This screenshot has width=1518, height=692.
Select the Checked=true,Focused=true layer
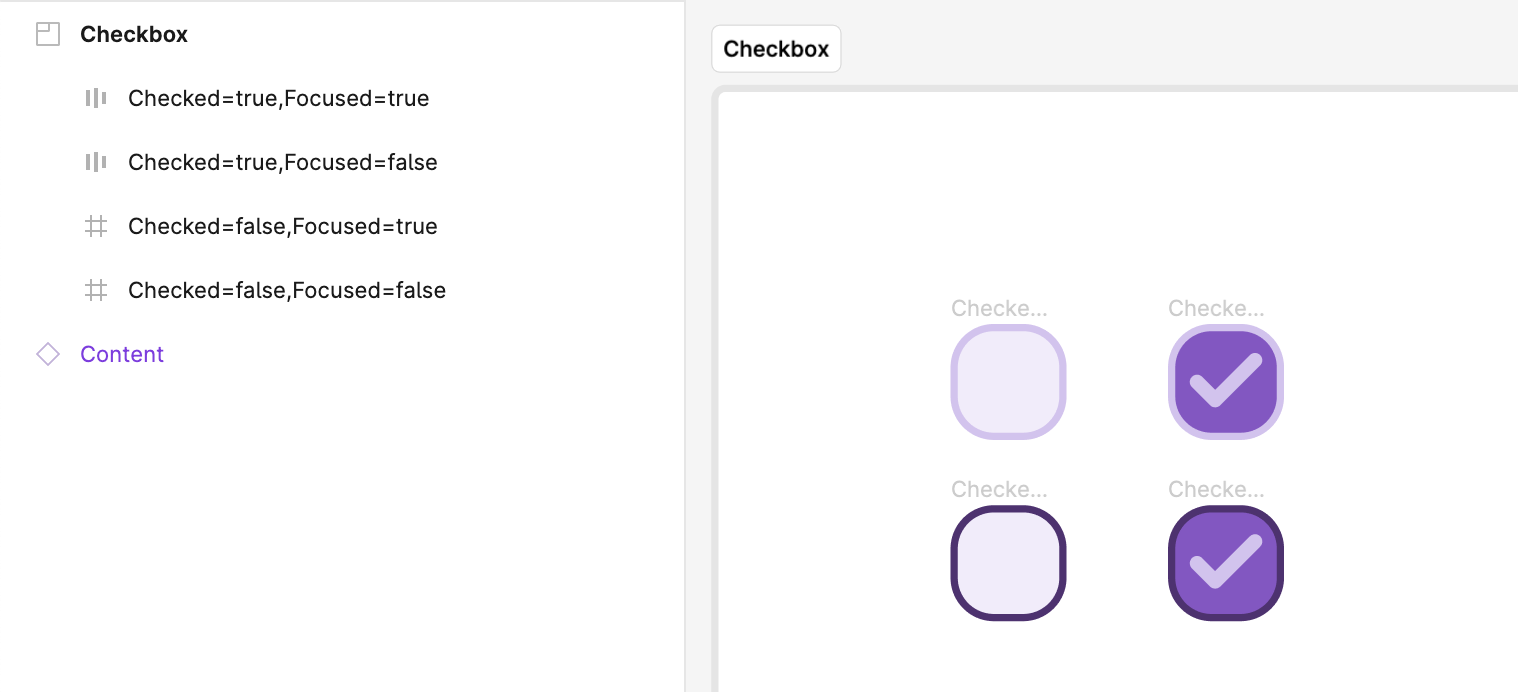pos(278,98)
